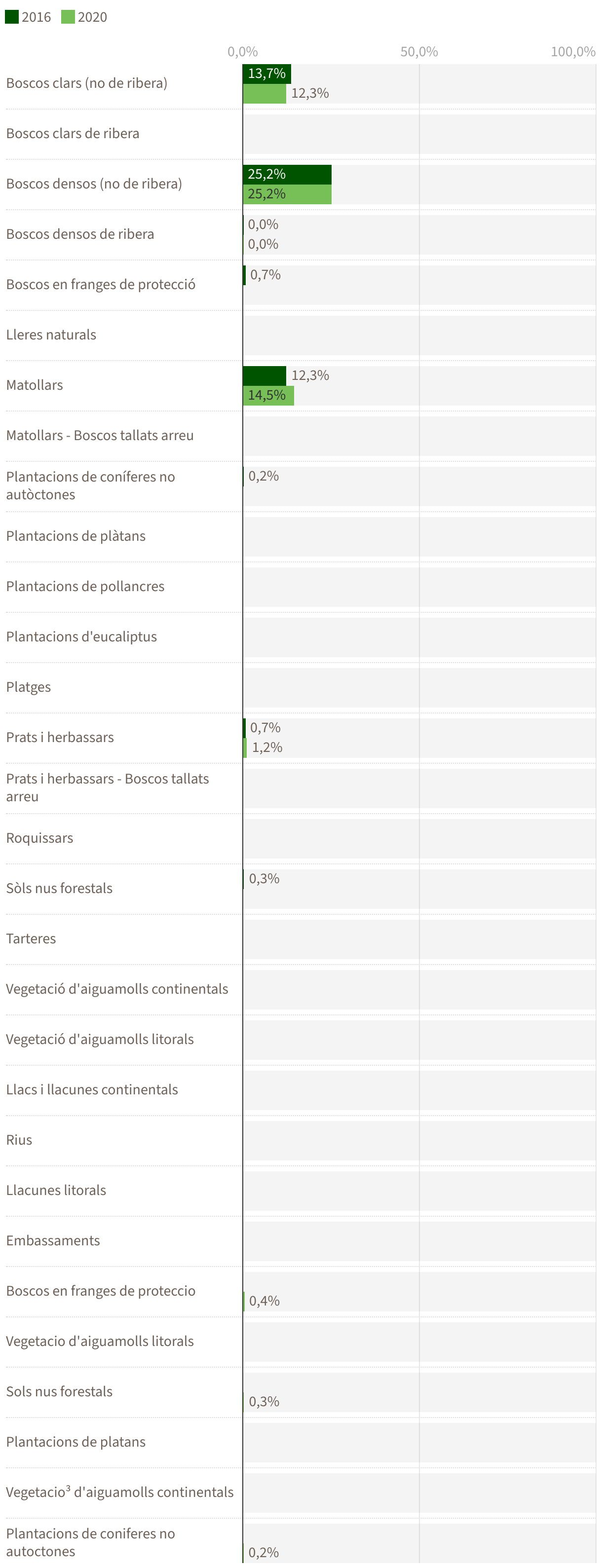Click the Lleres naturals category label
Image resolution: width=602 pixels, height=1568 pixels.
[51, 335]
